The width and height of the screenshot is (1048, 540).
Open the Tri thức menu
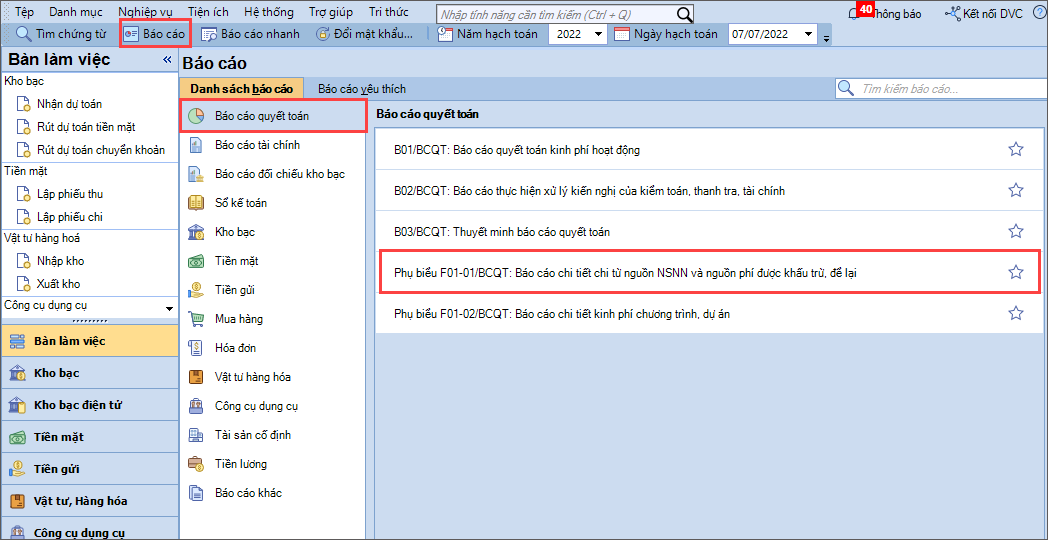pyautogui.click(x=388, y=13)
